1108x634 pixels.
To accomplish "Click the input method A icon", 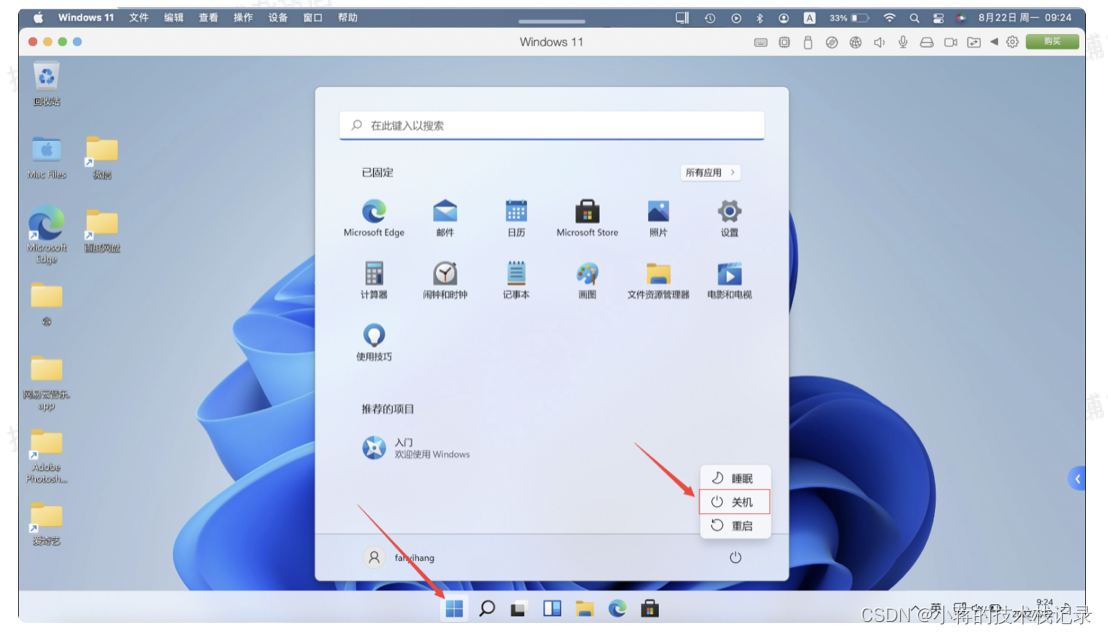I will (x=810, y=18).
